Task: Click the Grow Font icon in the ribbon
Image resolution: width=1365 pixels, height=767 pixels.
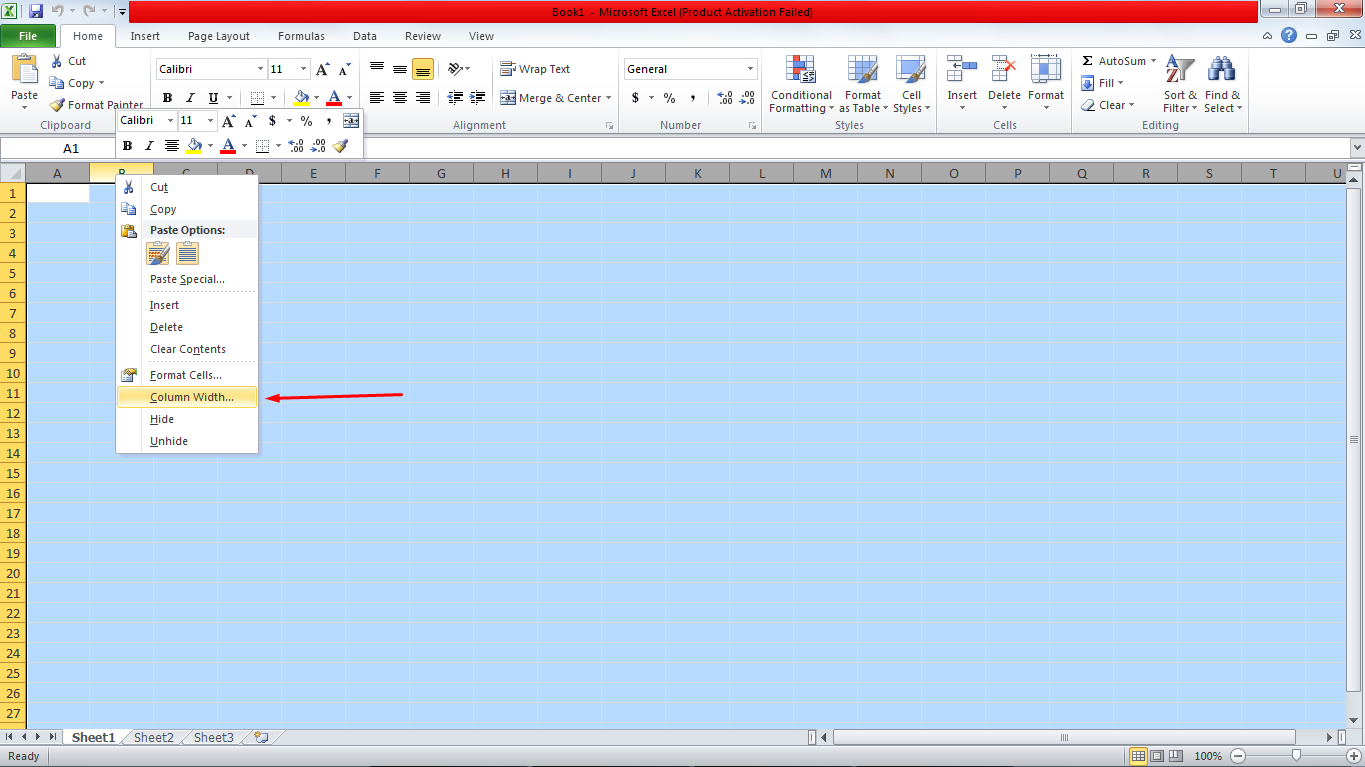Action: click(x=323, y=69)
